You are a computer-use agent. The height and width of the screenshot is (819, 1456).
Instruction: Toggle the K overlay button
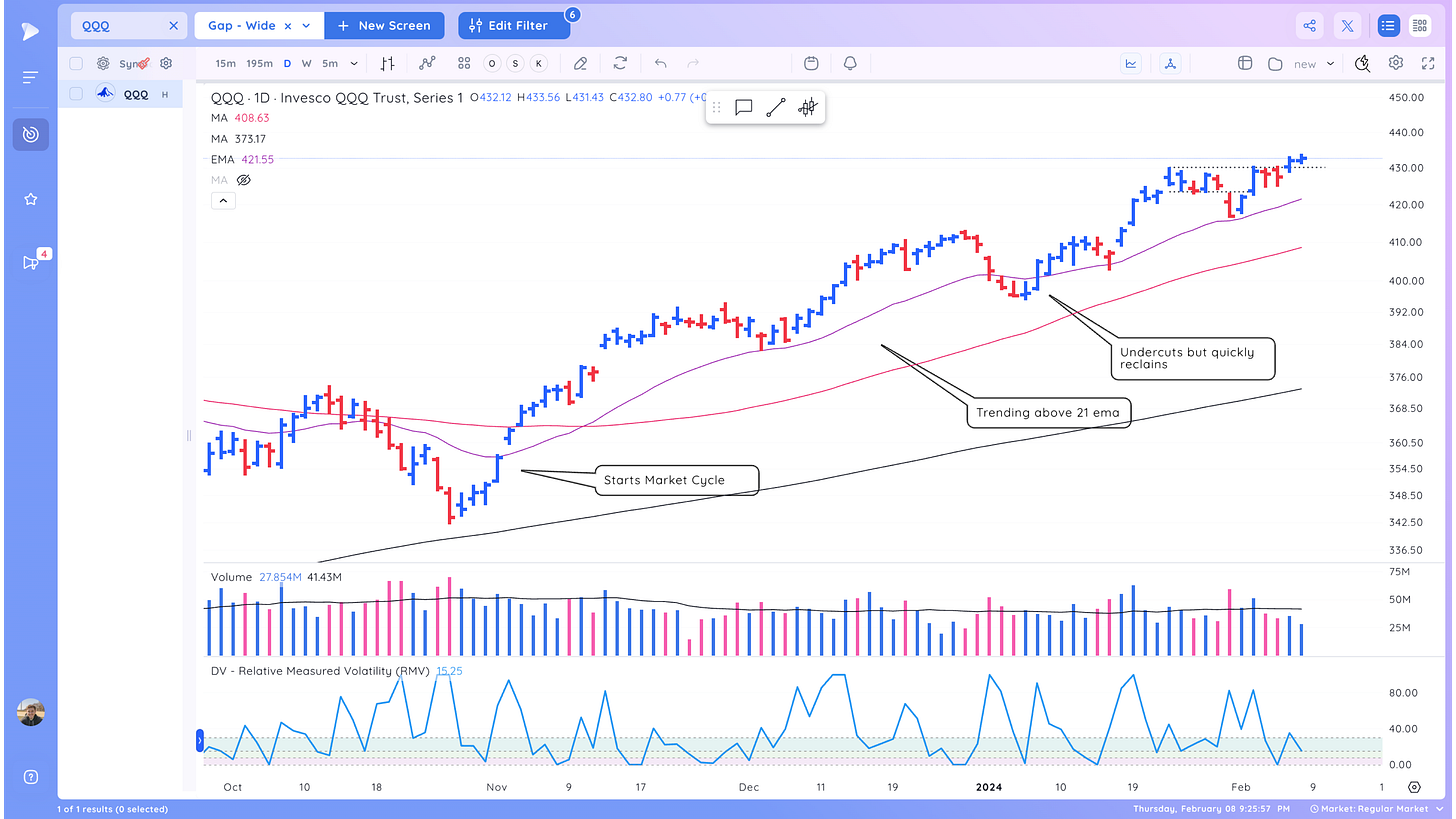pos(539,63)
